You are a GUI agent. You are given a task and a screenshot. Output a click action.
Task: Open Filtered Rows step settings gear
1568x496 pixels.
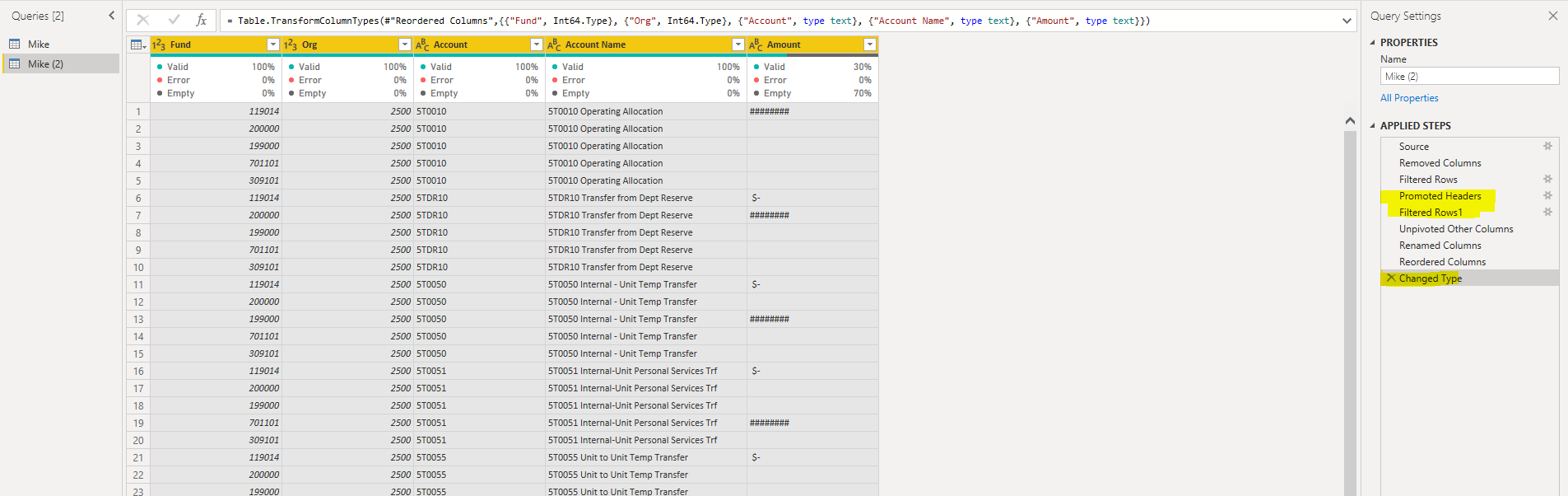pyautogui.click(x=1547, y=179)
